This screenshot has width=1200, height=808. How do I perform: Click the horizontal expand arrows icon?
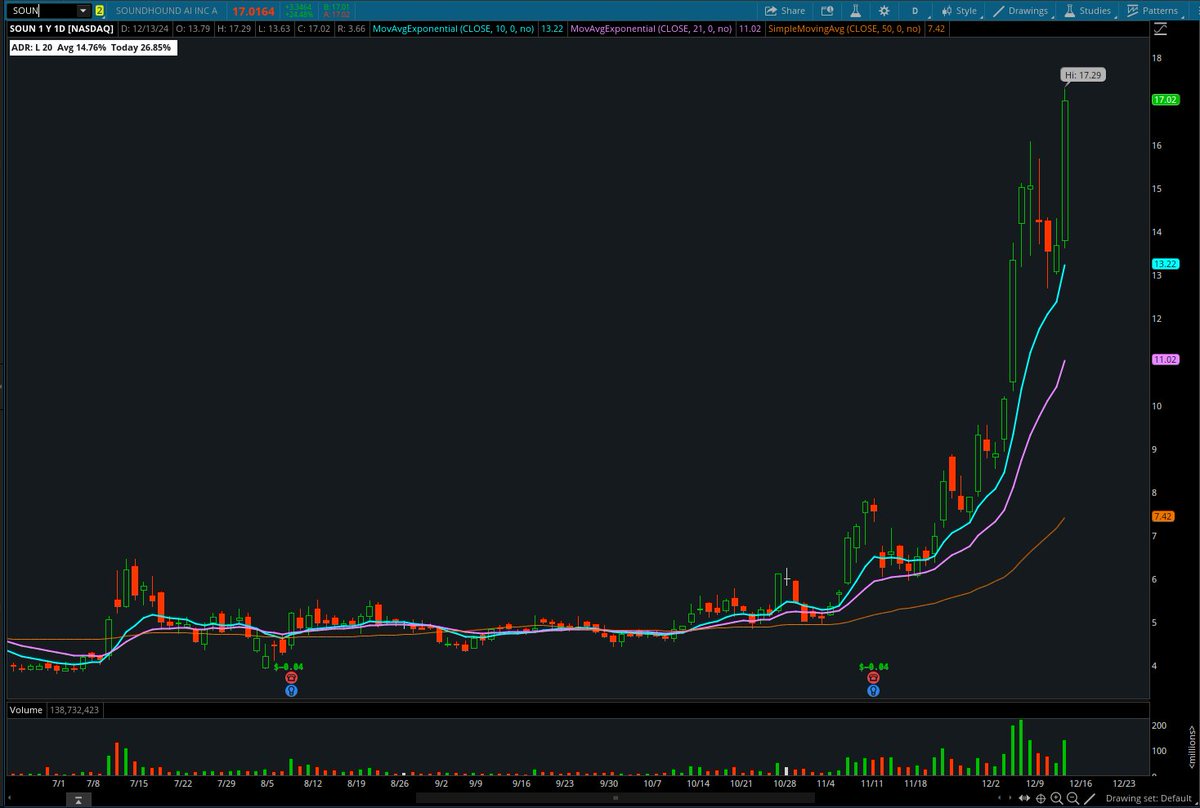[1024, 798]
